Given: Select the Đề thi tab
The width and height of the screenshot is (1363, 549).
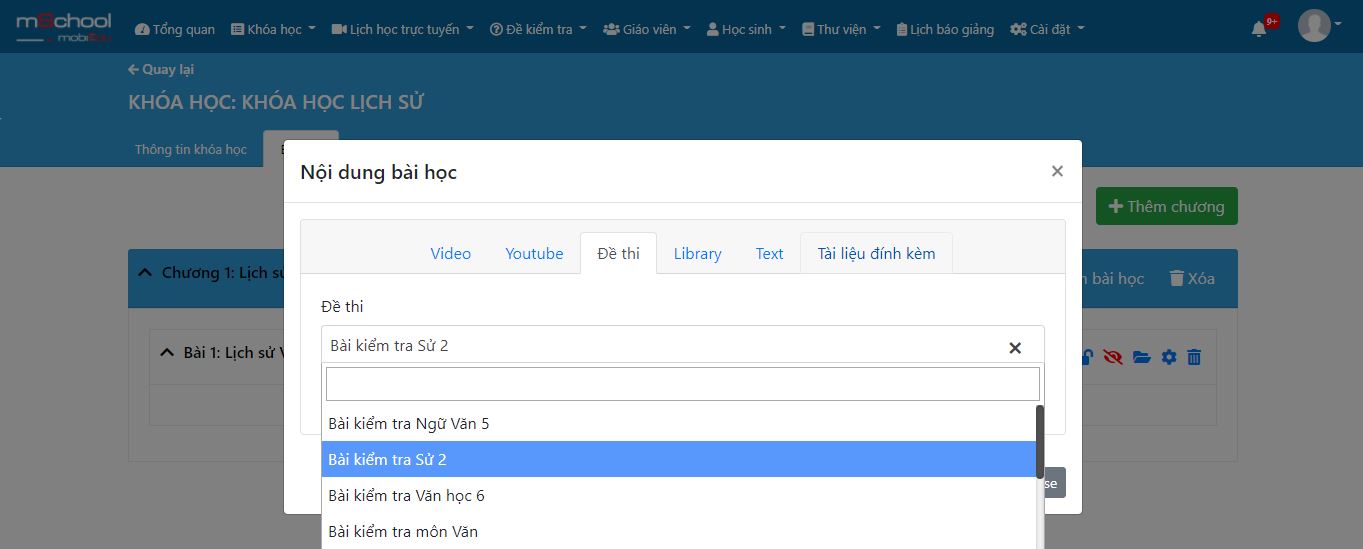Looking at the screenshot, I should [618, 253].
